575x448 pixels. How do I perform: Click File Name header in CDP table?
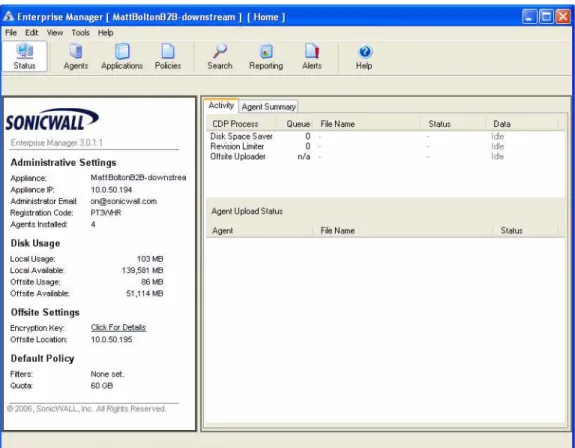(368, 124)
